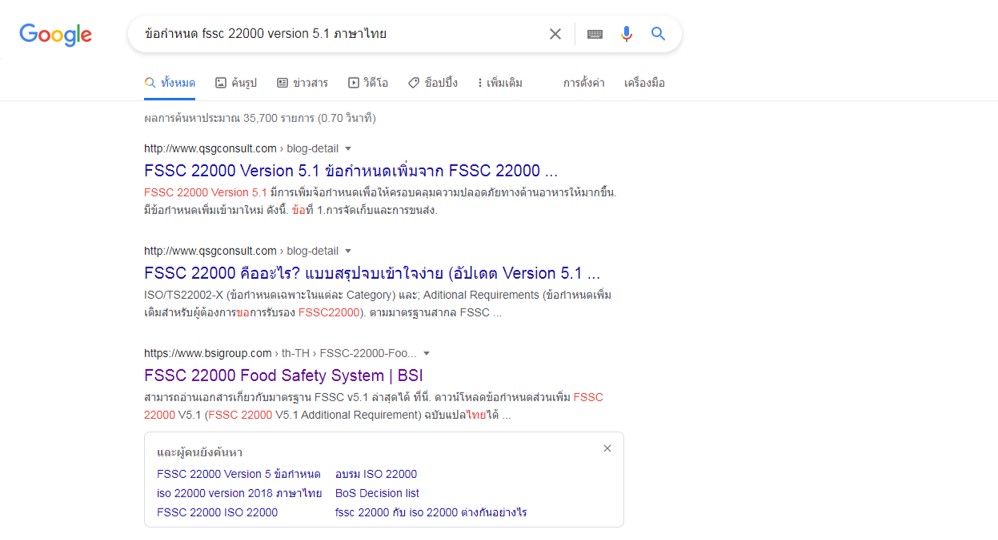
Task: Expand dropdown arrow beside second qsgconsult URL
Action: (x=348, y=252)
